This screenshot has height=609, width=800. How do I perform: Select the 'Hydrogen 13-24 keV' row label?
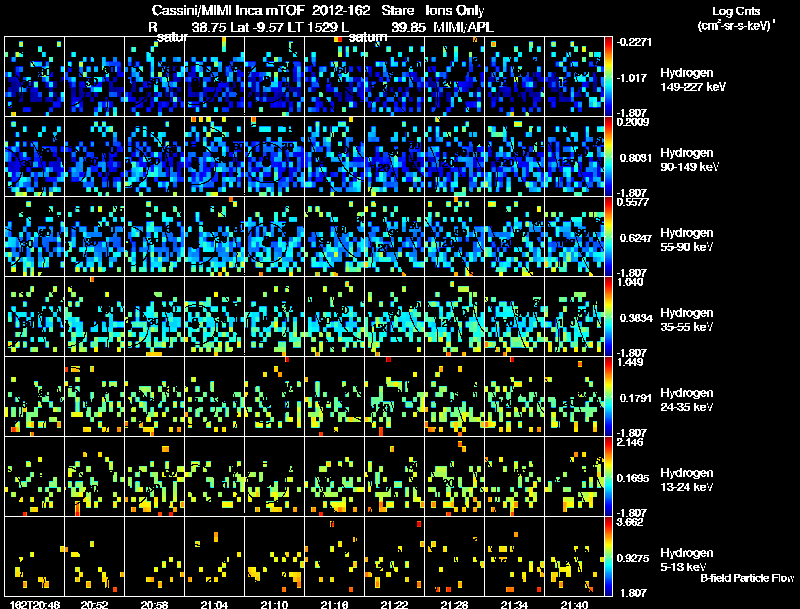pyautogui.click(x=687, y=480)
